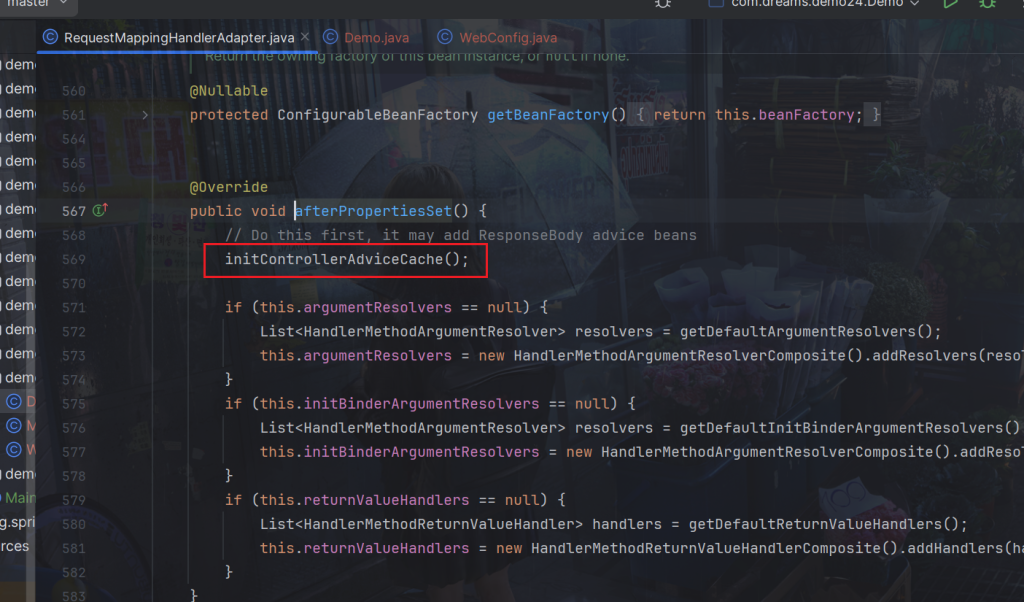Click the class icon on the WebConfig.java tab
This screenshot has width=1024, height=602.
click(x=445, y=38)
